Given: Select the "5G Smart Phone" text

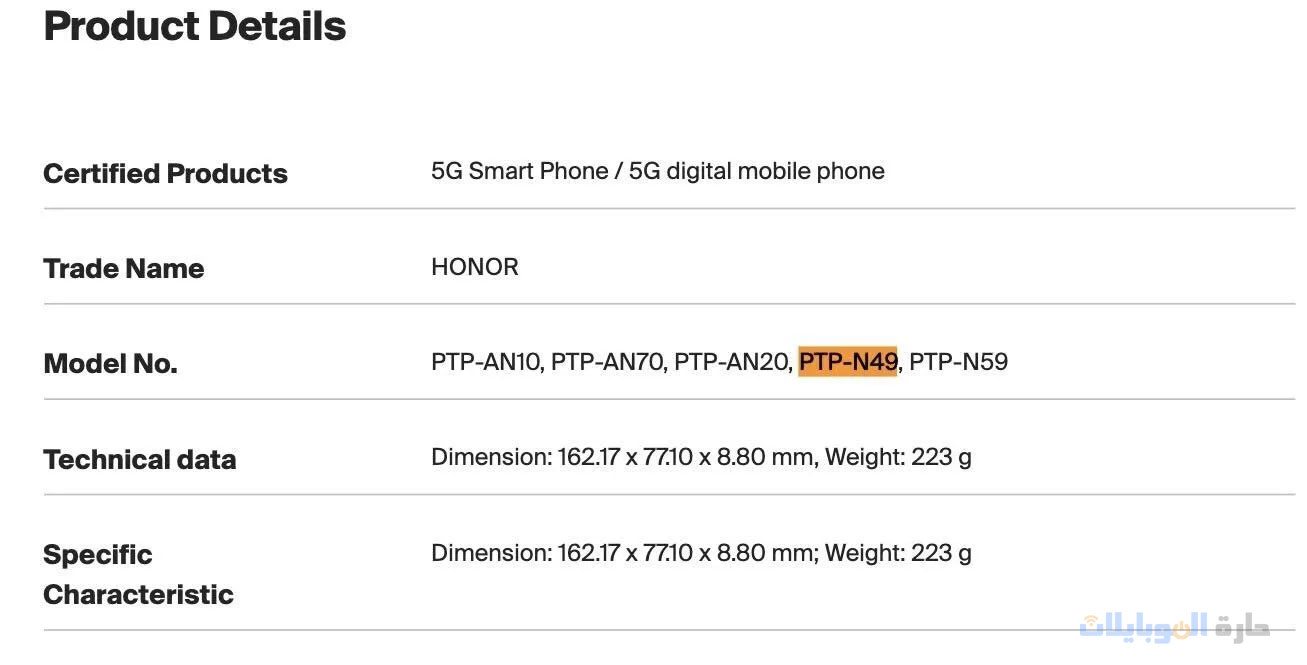Looking at the screenshot, I should pyautogui.click(x=519, y=171).
